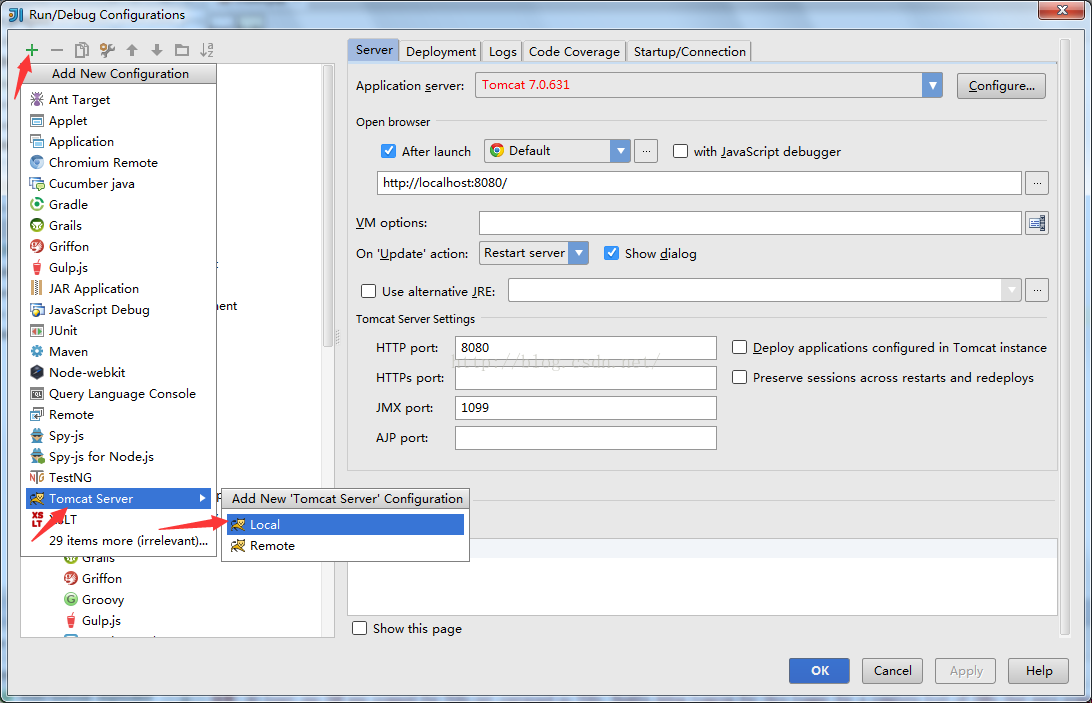The width and height of the screenshot is (1092, 703).
Task: Toggle the After launch checkbox
Action: coord(389,151)
